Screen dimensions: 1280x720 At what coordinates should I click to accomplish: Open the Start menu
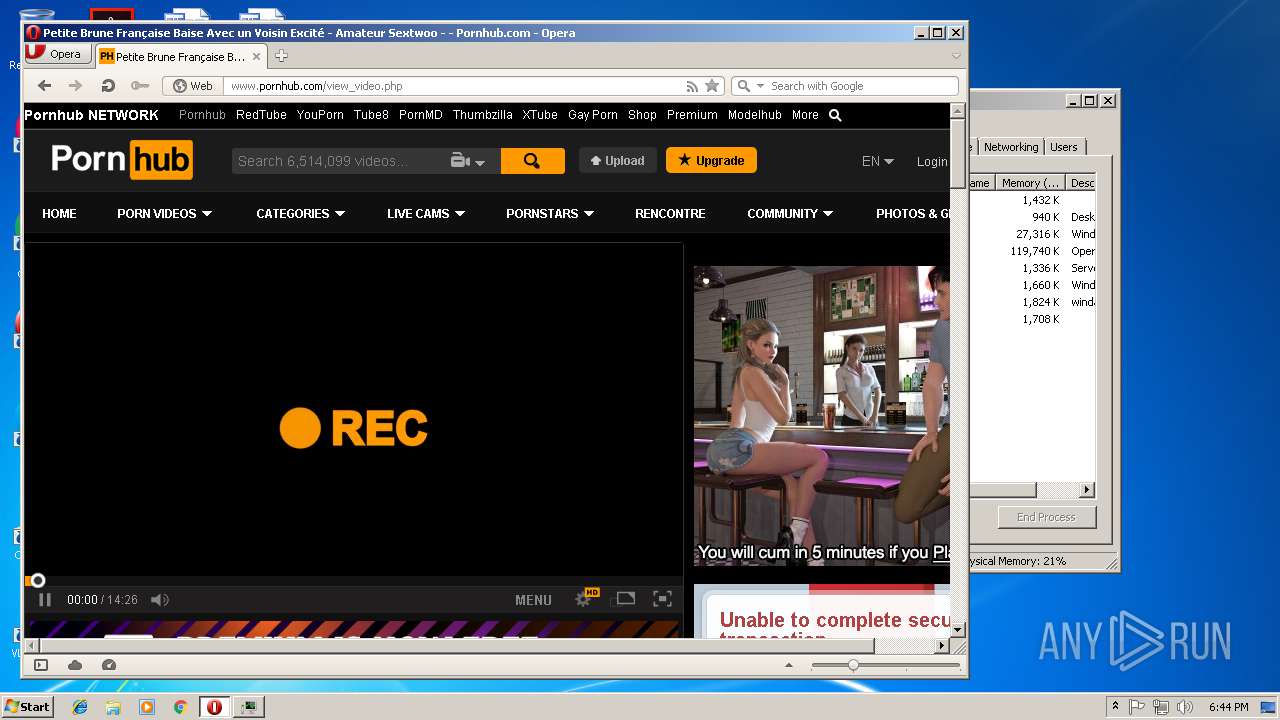pyautogui.click(x=27, y=707)
